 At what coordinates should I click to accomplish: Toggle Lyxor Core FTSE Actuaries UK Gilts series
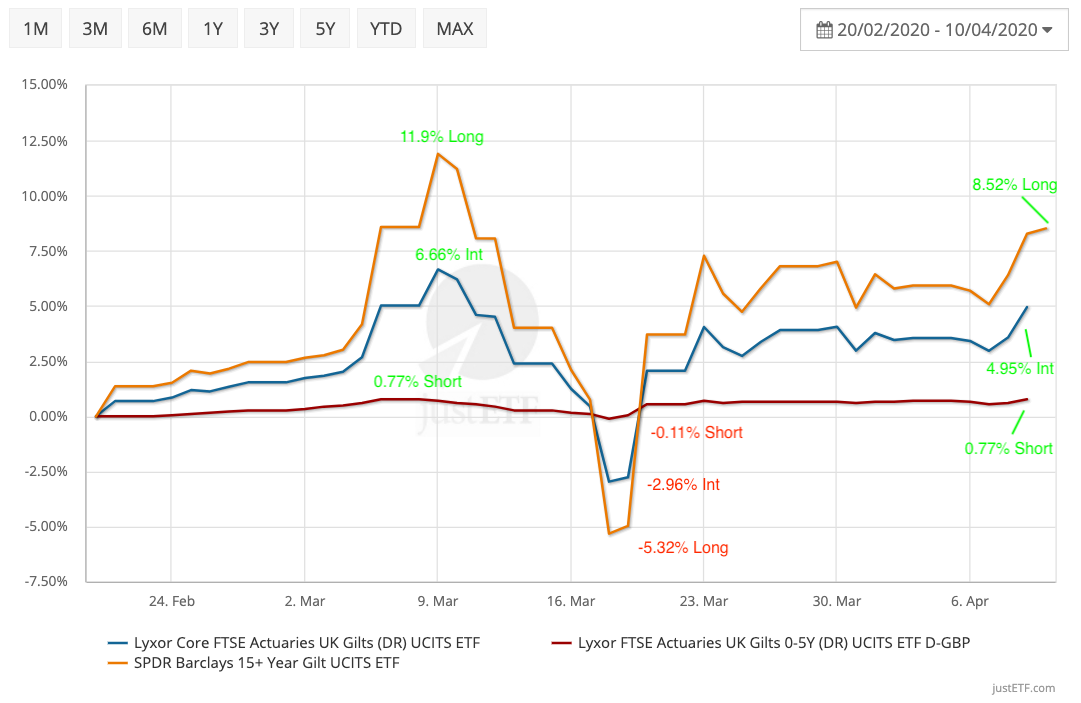307,642
